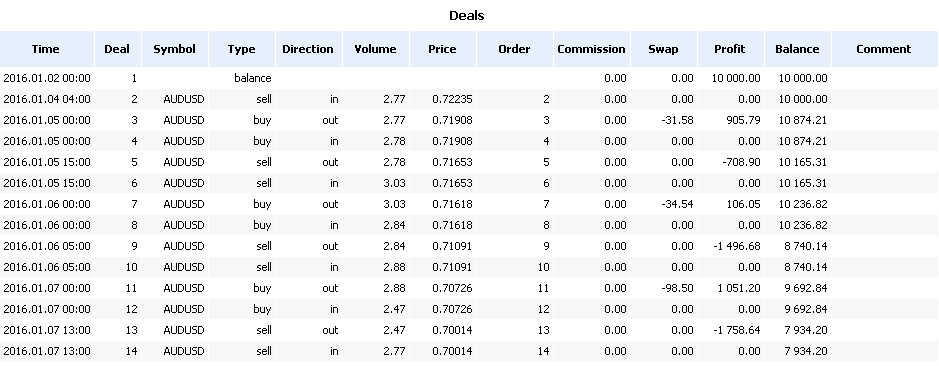The width and height of the screenshot is (939, 366).
Task: Click the Deals table title
Action: [467, 16]
